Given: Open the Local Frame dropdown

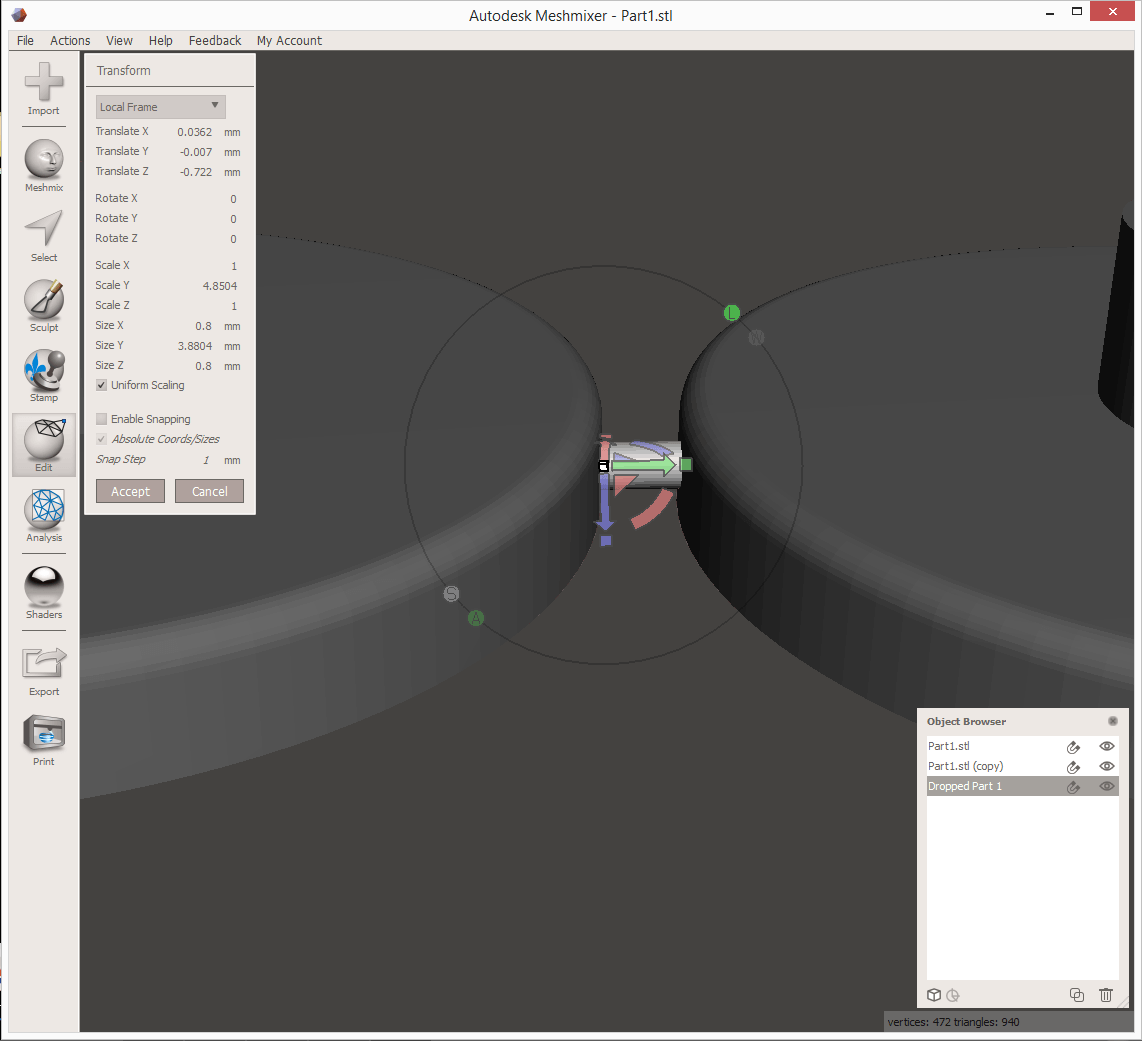Looking at the screenshot, I should coord(161,106).
